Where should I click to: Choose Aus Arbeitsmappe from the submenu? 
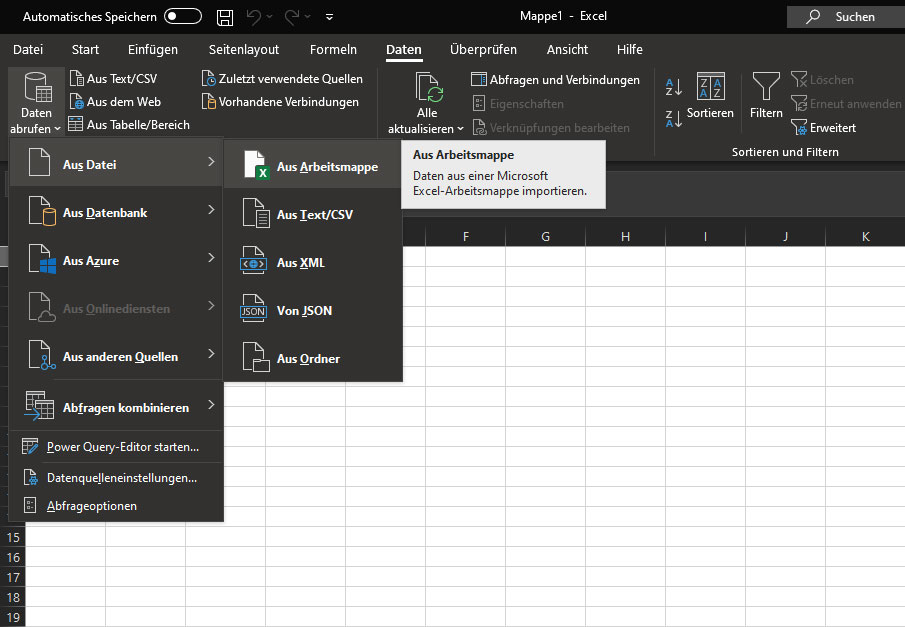312,165
